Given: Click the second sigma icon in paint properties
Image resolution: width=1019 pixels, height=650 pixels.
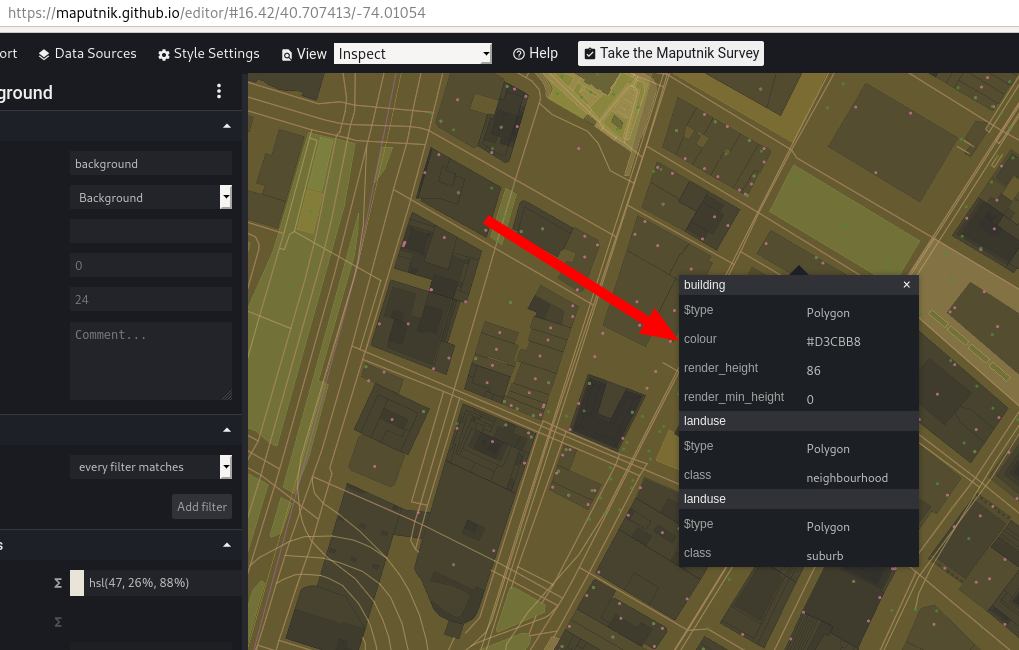Looking at the screenshot, I should [x=57, y=621].
